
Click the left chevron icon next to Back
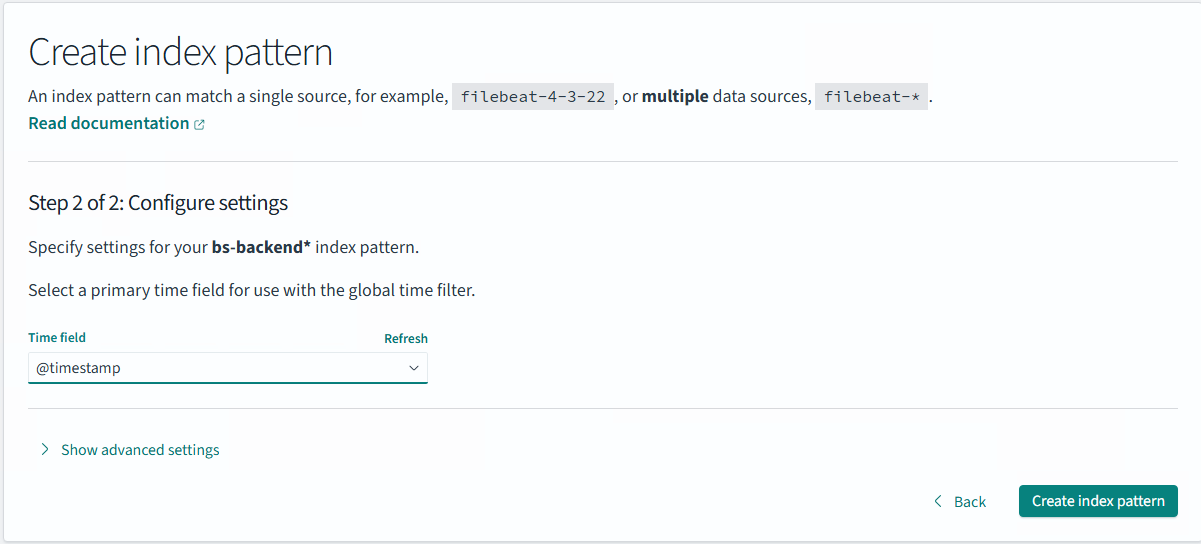(x=938, y=501)
